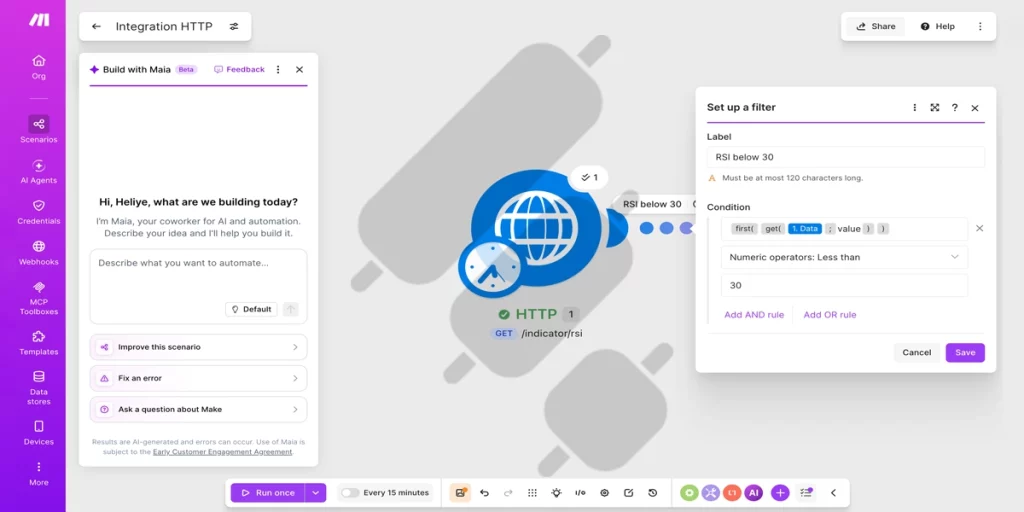
Task: Close the Build with Maia panel
Action: click(x=299, y=69)
